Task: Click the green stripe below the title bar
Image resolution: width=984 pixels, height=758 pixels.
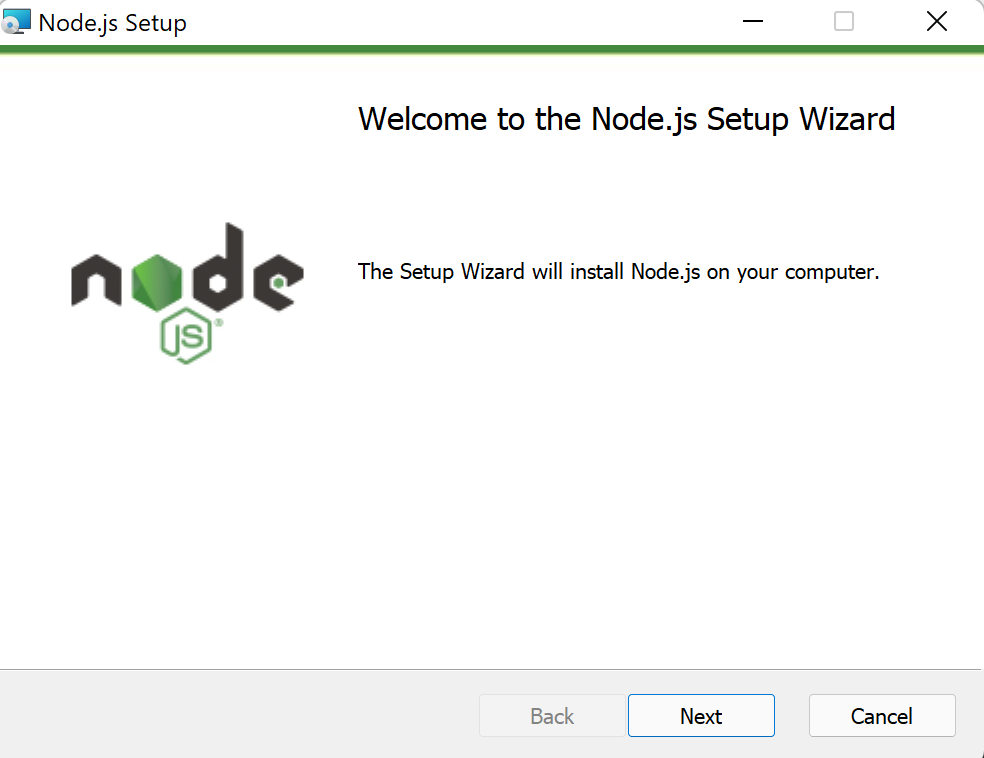Action: 492,49
